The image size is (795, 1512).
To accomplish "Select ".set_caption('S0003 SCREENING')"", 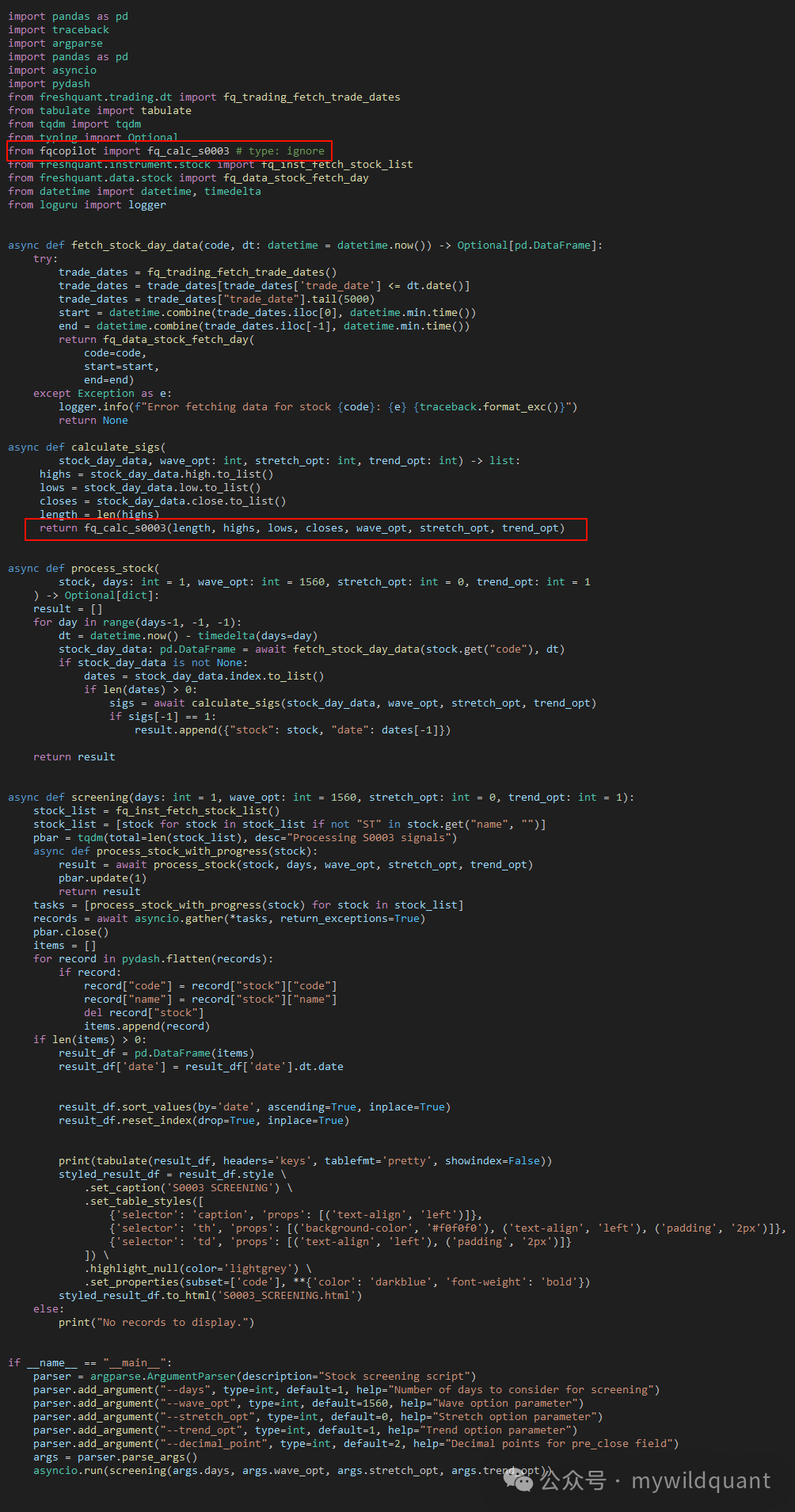I will (182, 1188).
